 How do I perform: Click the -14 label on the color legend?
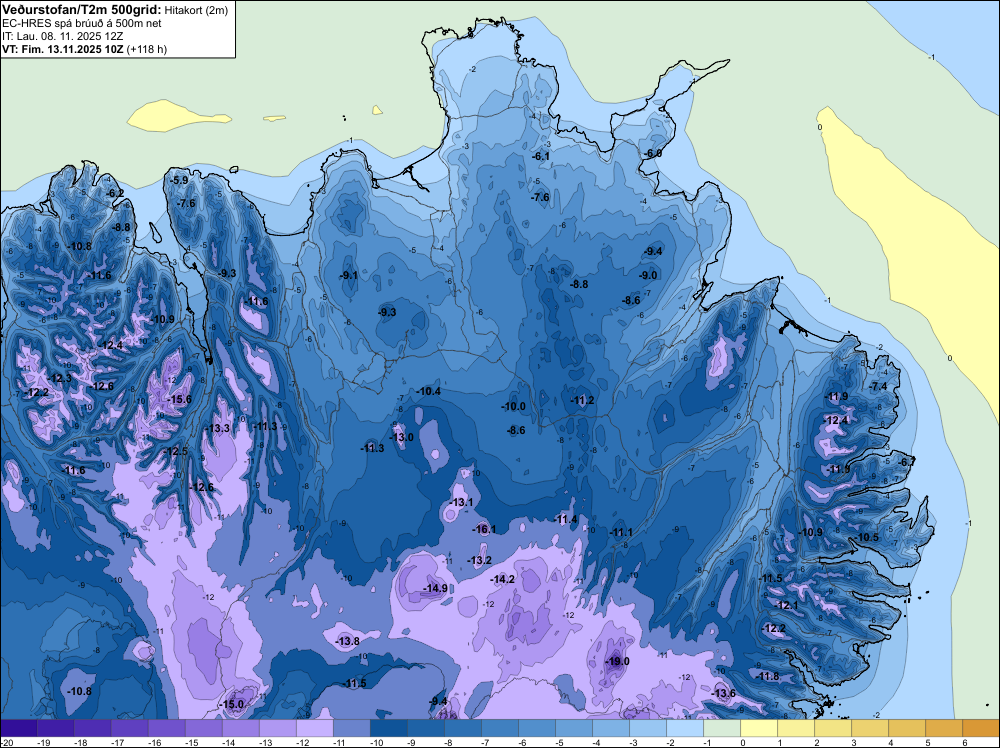pyautogui.click(x=229, y=742)
